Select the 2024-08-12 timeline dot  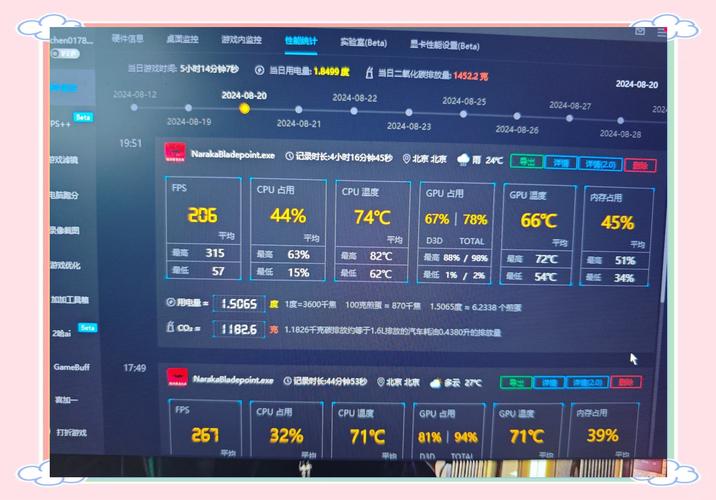pyautogui.click(x=134, y=107)
